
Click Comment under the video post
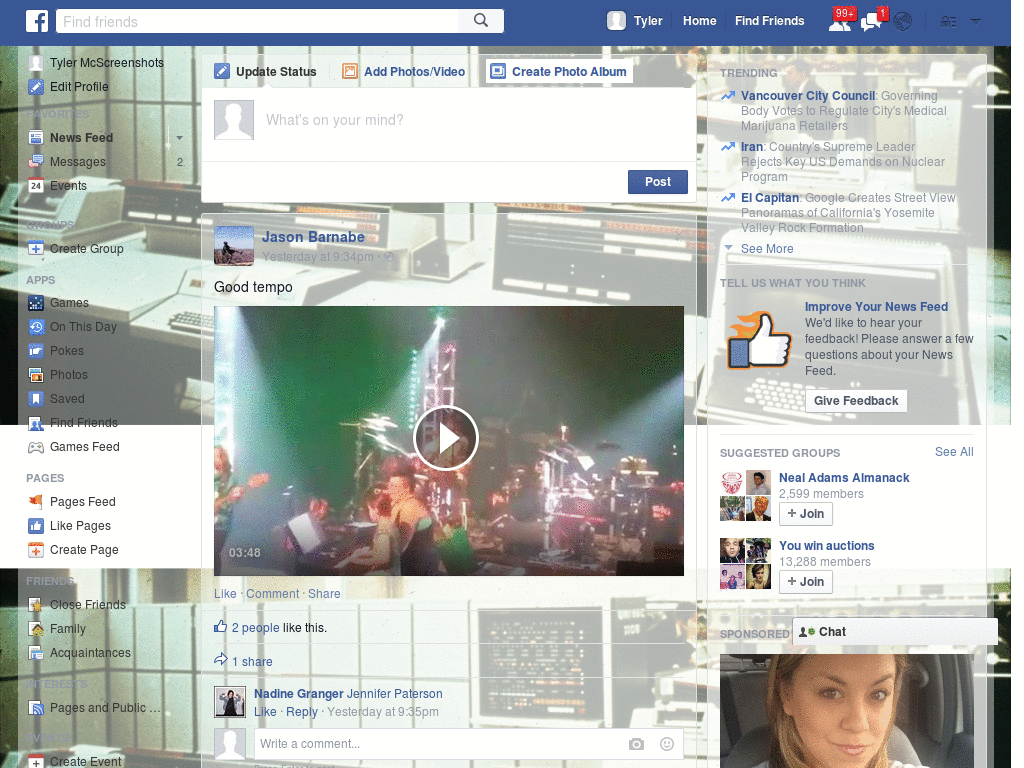click(x=272, y=594)
